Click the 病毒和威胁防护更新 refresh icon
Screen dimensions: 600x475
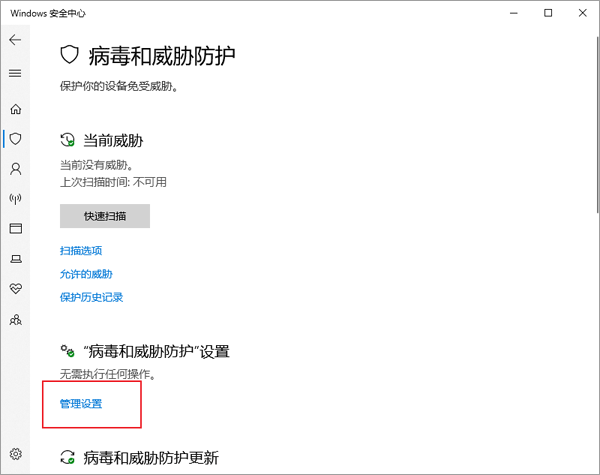tap(68, 459)
